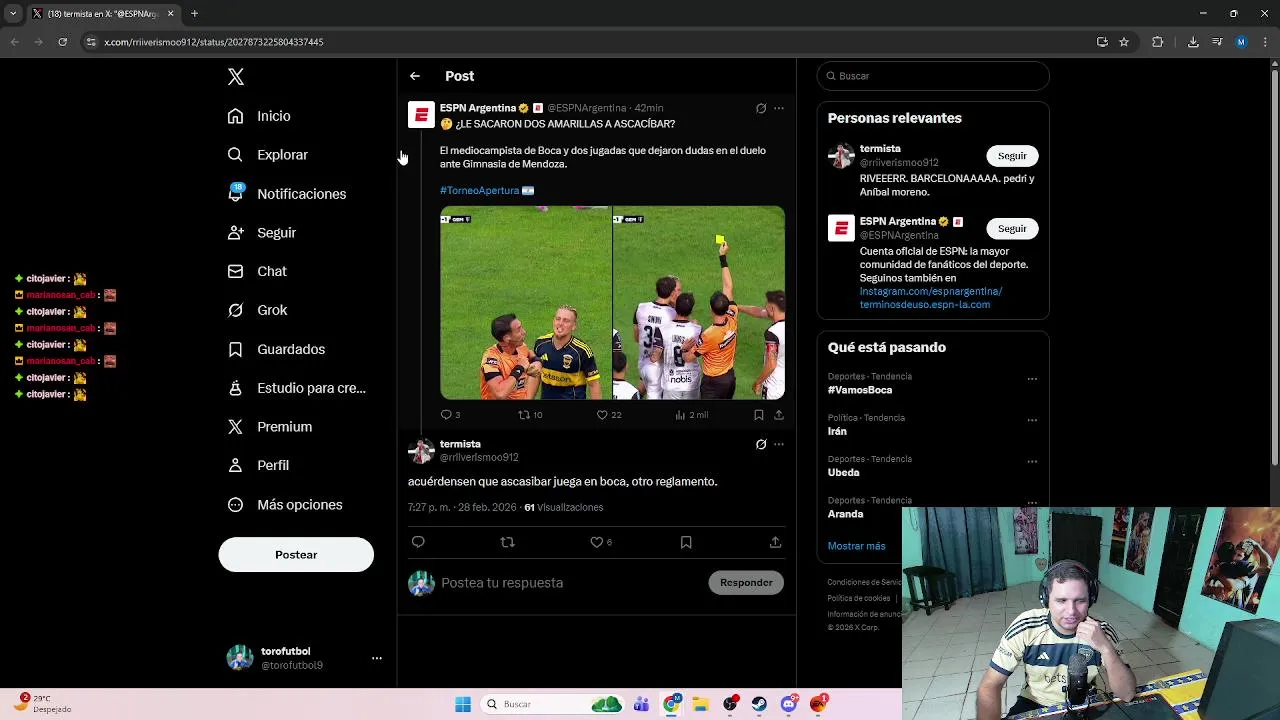Open the Guardados bookmark icon
The width and height of the screenshot is (1280, 720).
click(235, 349)
